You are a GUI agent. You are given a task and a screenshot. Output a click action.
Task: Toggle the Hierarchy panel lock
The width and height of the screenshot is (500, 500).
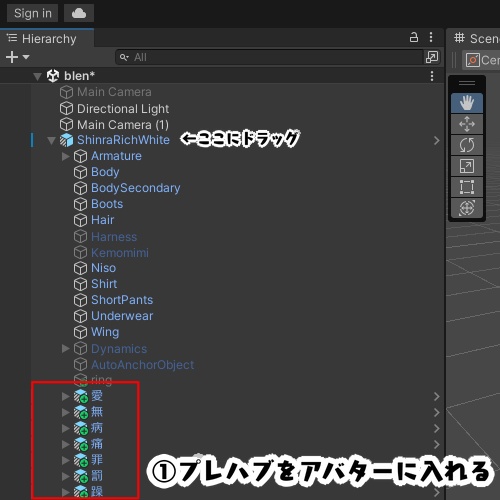point(414,37)
